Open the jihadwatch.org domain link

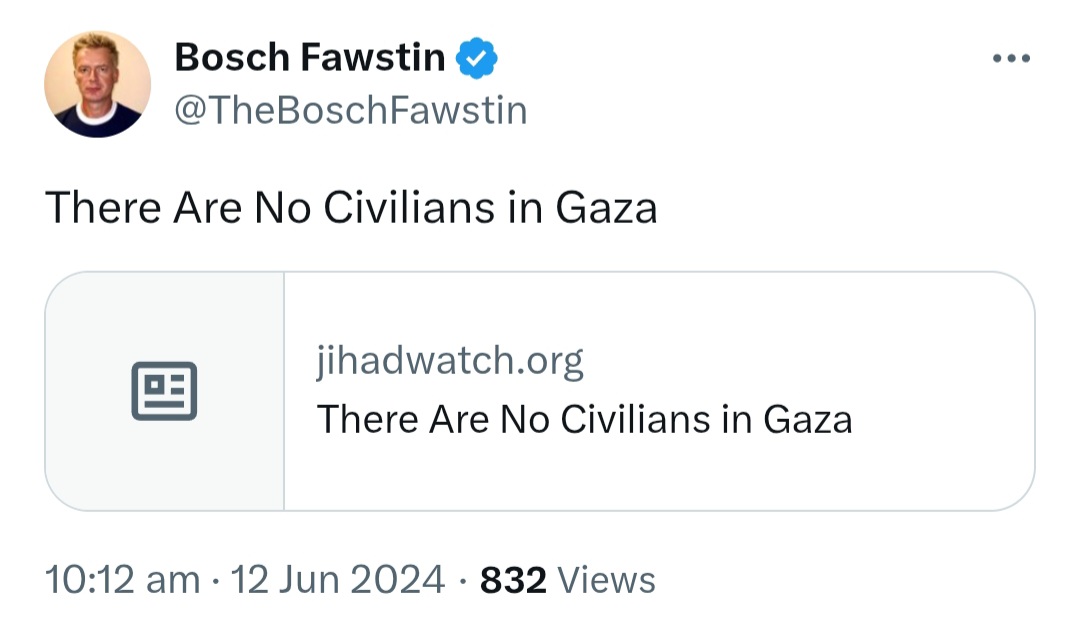coord(450,360)
